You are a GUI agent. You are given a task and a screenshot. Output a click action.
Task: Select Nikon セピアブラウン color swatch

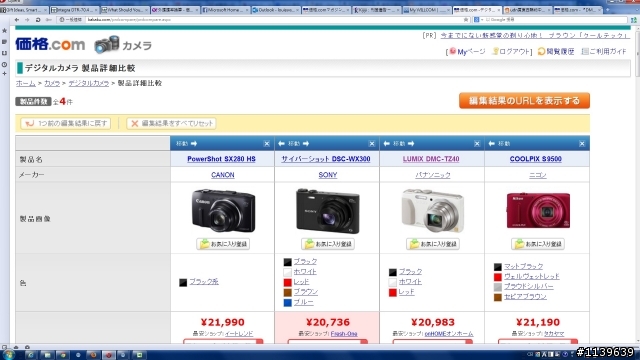point(498,297)
